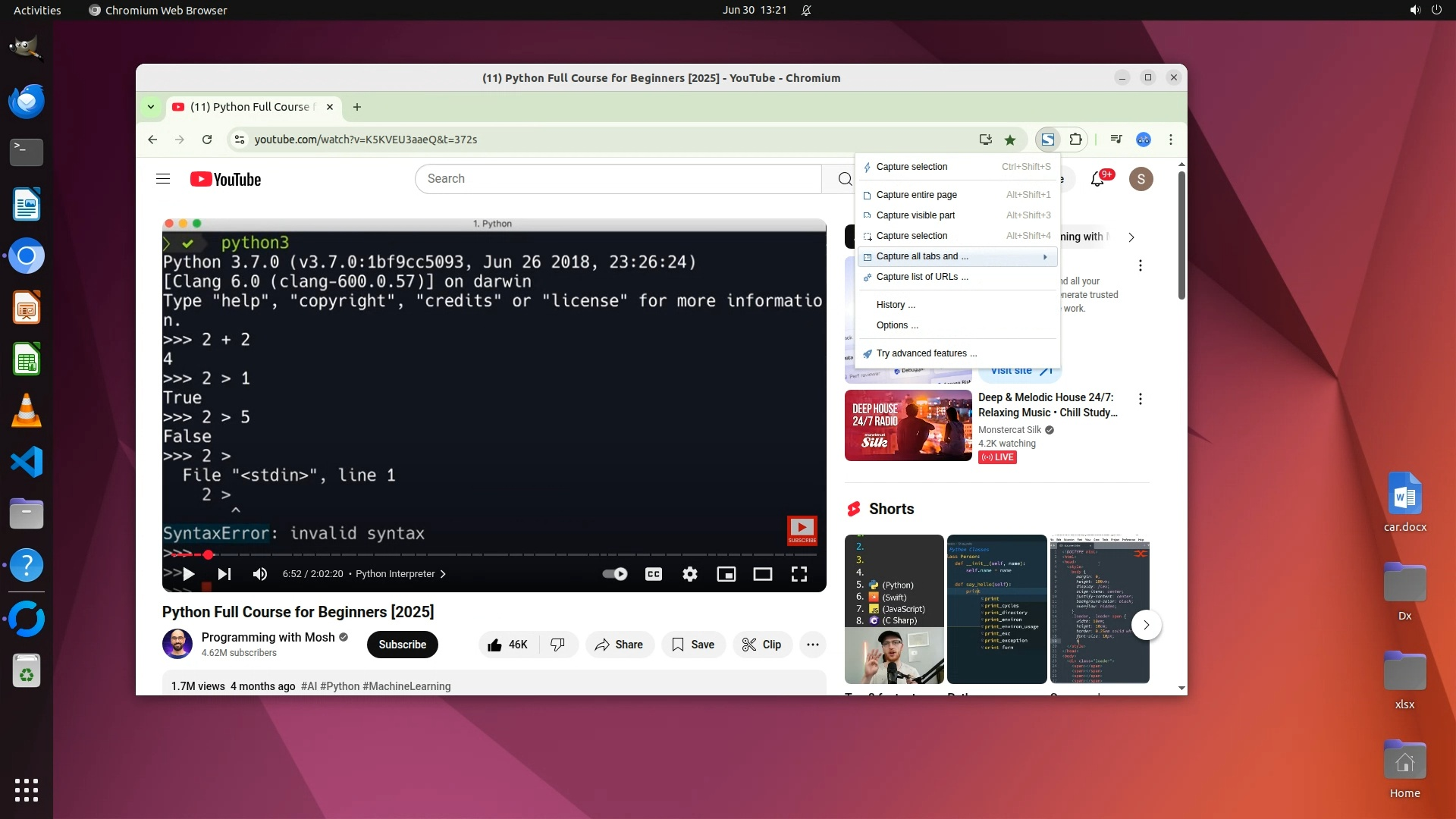Open YouTube notifications bell
This screenshot has height=819, width=1456.
pyautogui.click(x=1097, y=180)
